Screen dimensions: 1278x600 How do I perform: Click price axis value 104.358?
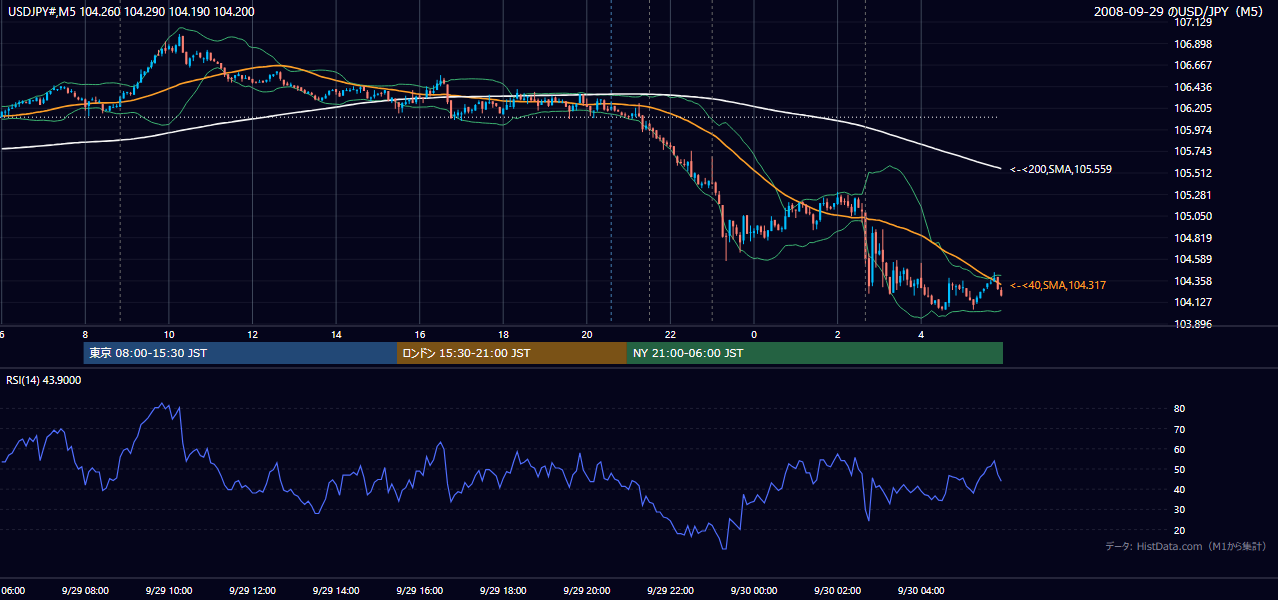coord(1193,281)
